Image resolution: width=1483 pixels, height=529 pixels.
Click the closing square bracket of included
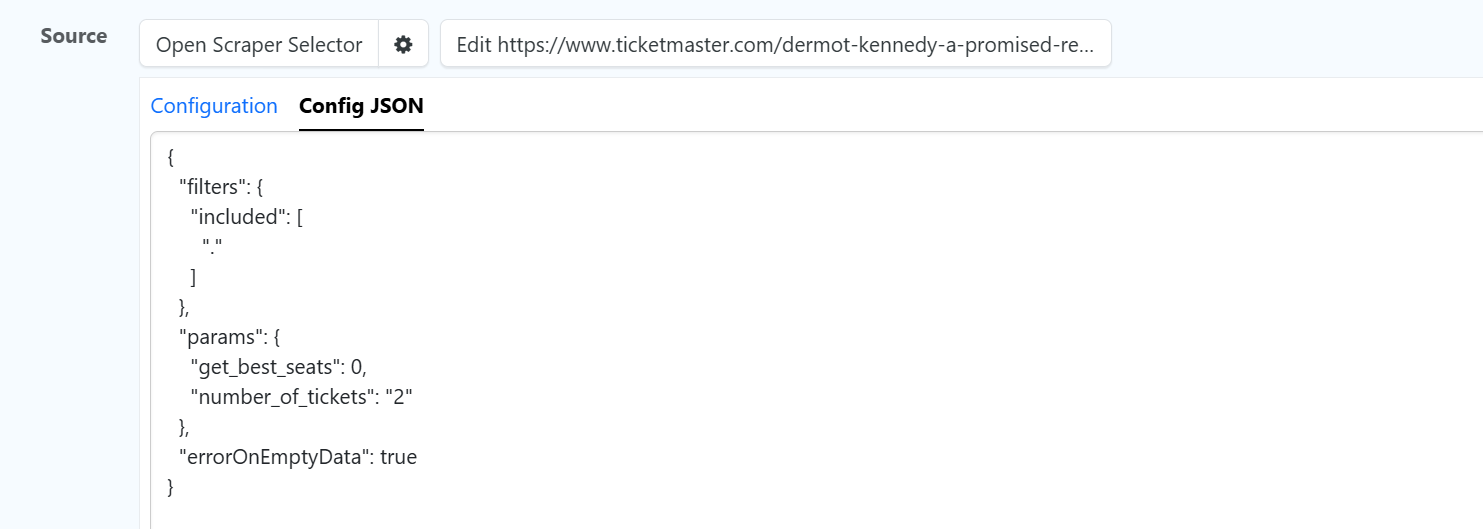click(193, 277)
